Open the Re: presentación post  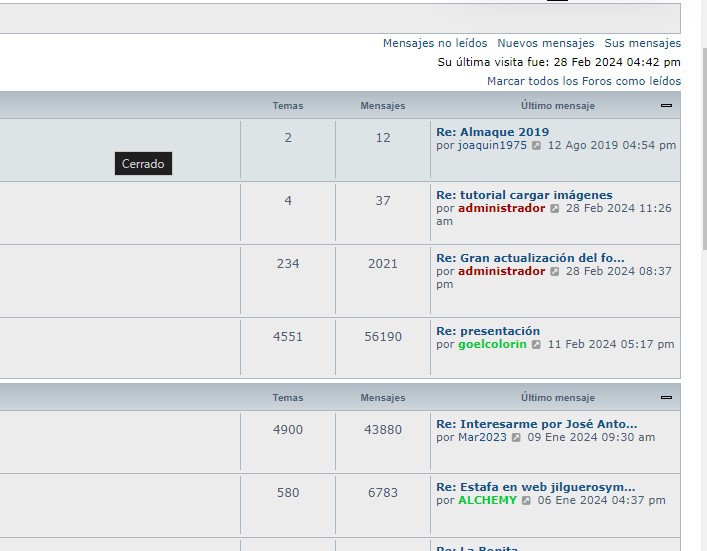(488, 331)
